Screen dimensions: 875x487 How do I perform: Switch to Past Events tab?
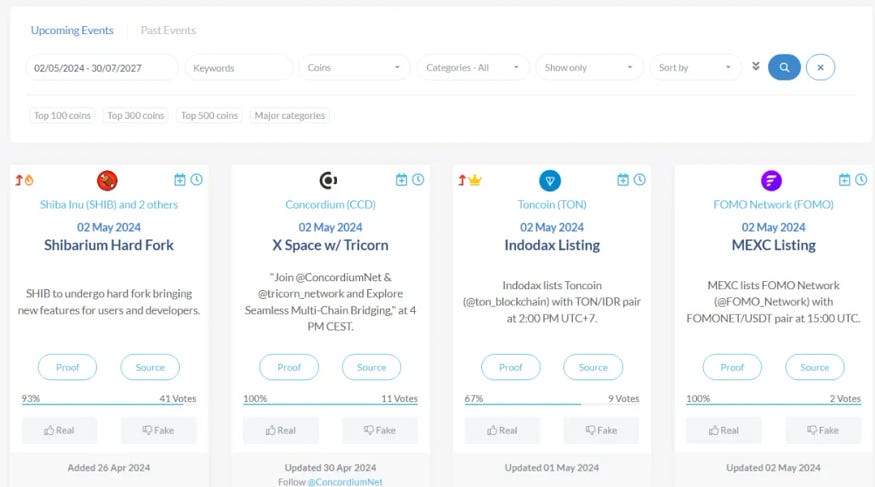pyautogui.click(x=168, y=30)
